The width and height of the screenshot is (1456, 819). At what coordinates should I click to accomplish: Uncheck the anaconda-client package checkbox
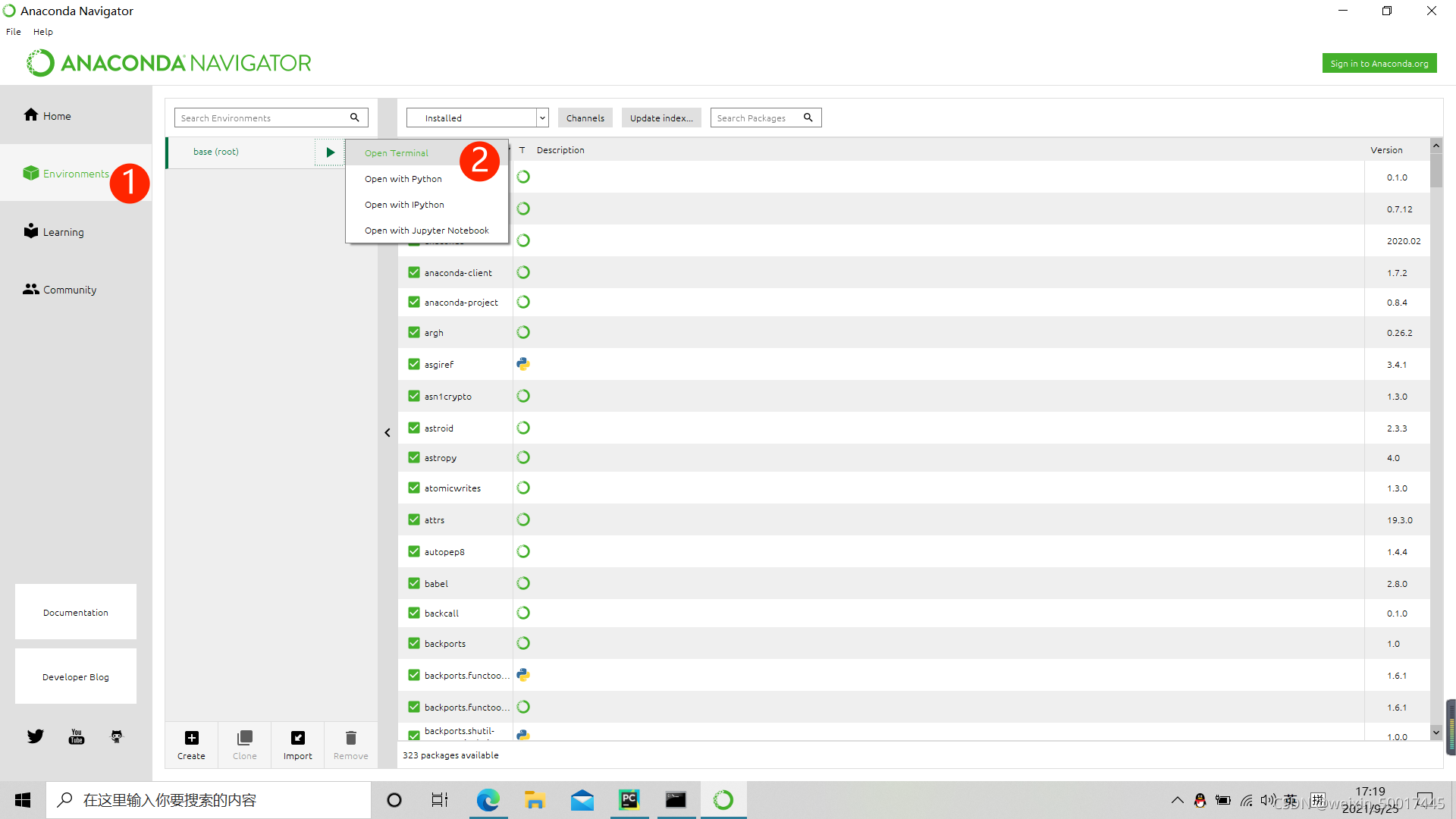coord(414,272)
